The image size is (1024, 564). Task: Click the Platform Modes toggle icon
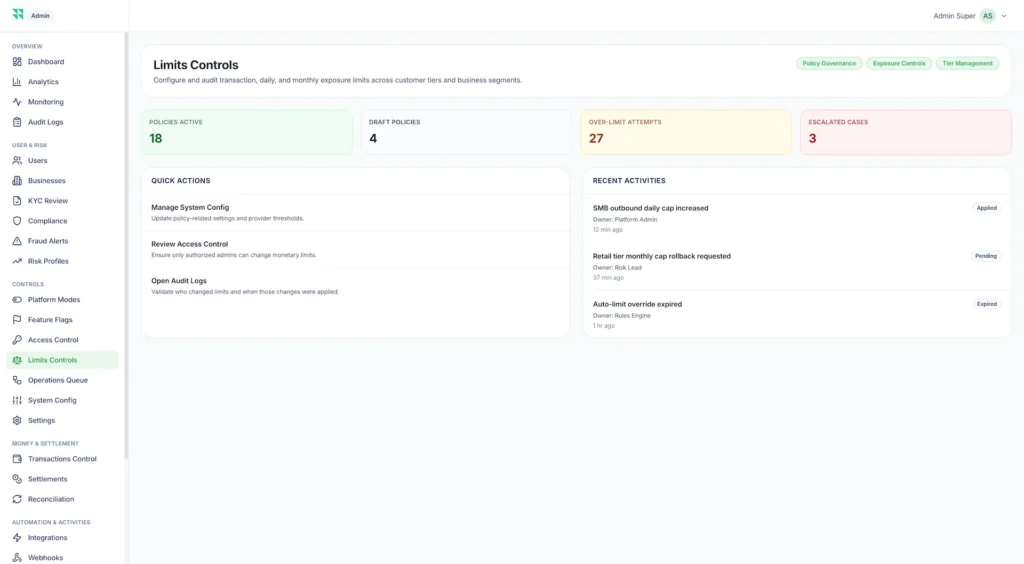[17, 300]
